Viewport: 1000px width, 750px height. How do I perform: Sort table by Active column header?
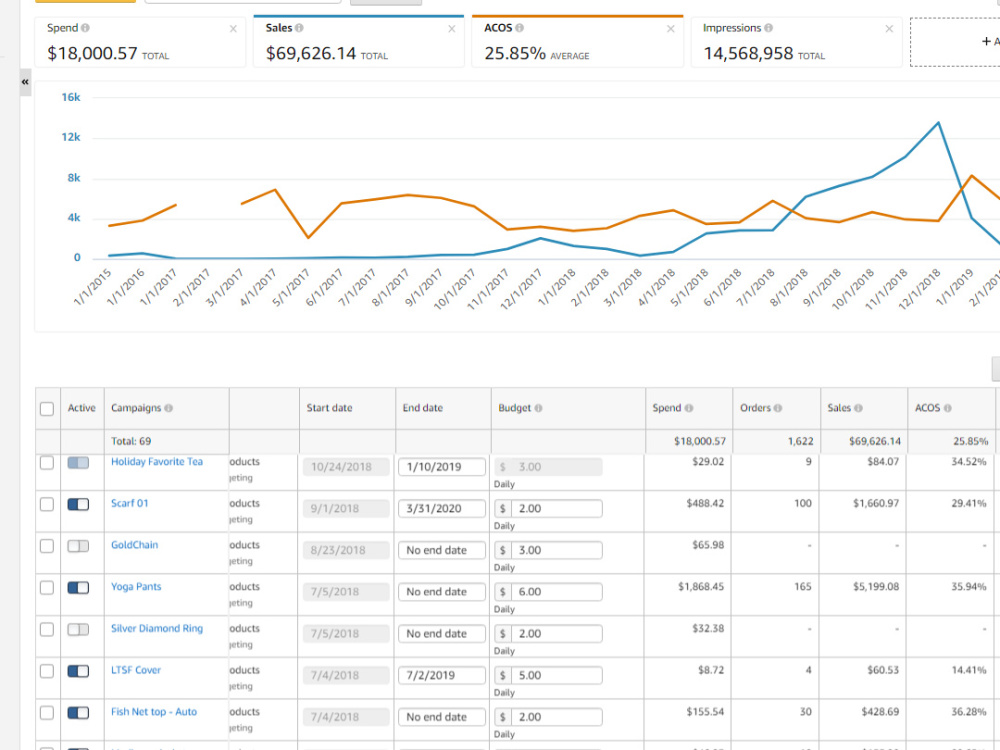pyautogui.click(x=82, y=408)
